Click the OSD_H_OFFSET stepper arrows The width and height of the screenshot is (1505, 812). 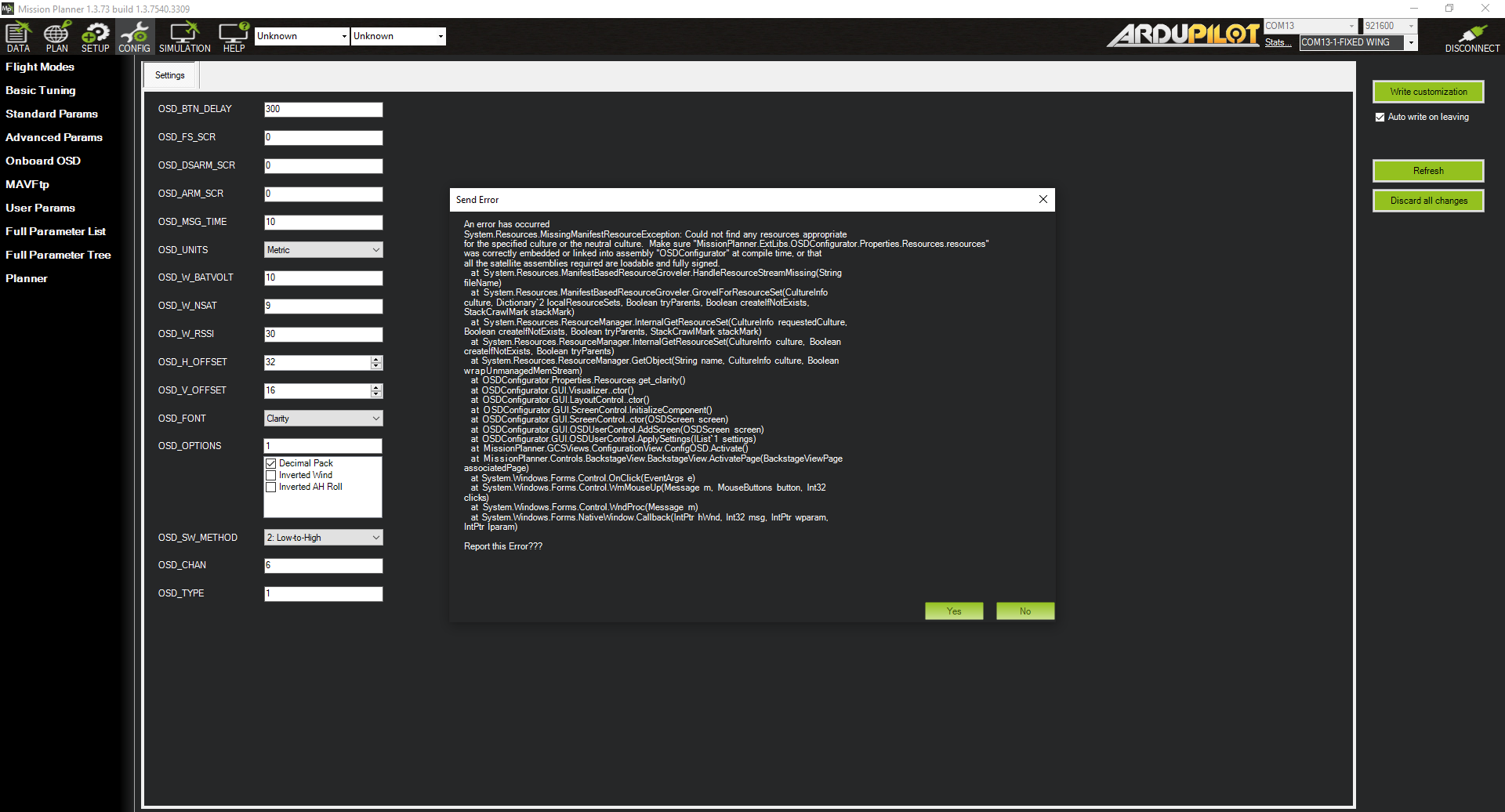(x=376, y=363)
